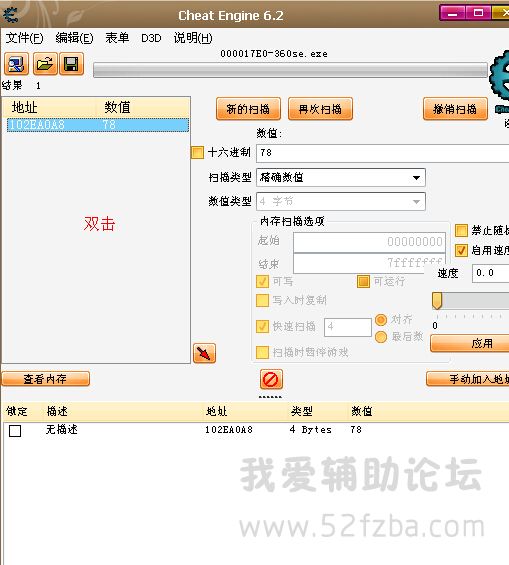The height and width of the screenshot is (565, 509).
Task: Click the 查看内存 button
Action: coord(45,379)
